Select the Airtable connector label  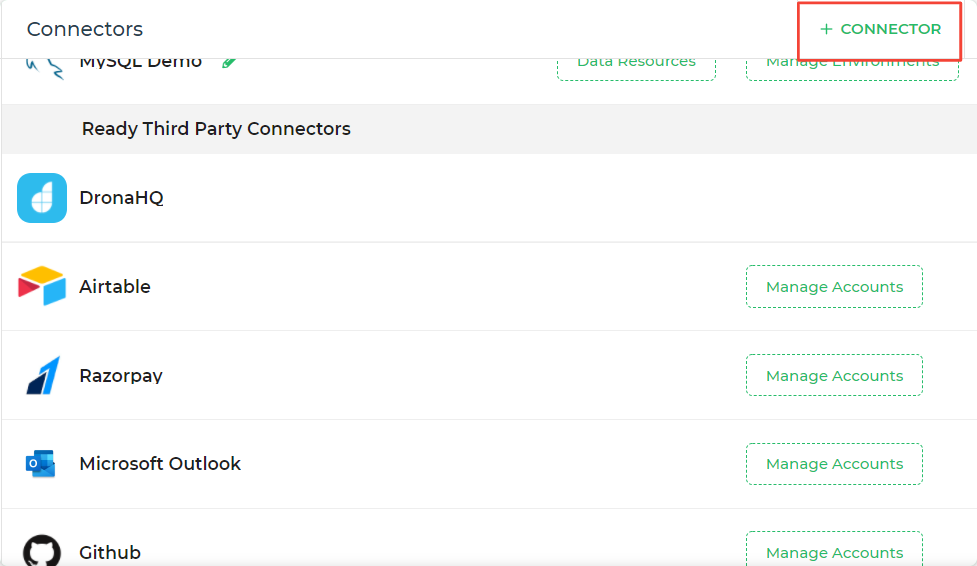[x=115, y=287]
